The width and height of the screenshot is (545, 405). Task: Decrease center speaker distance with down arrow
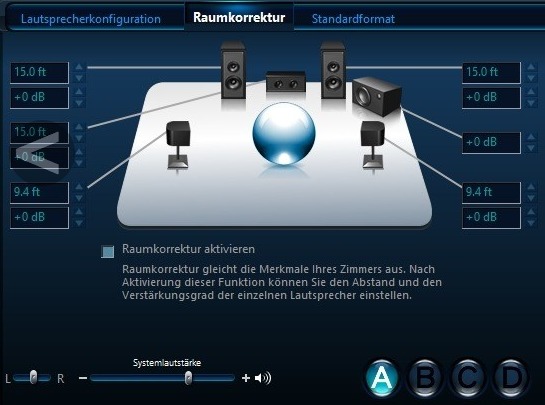tap(79, 138)
